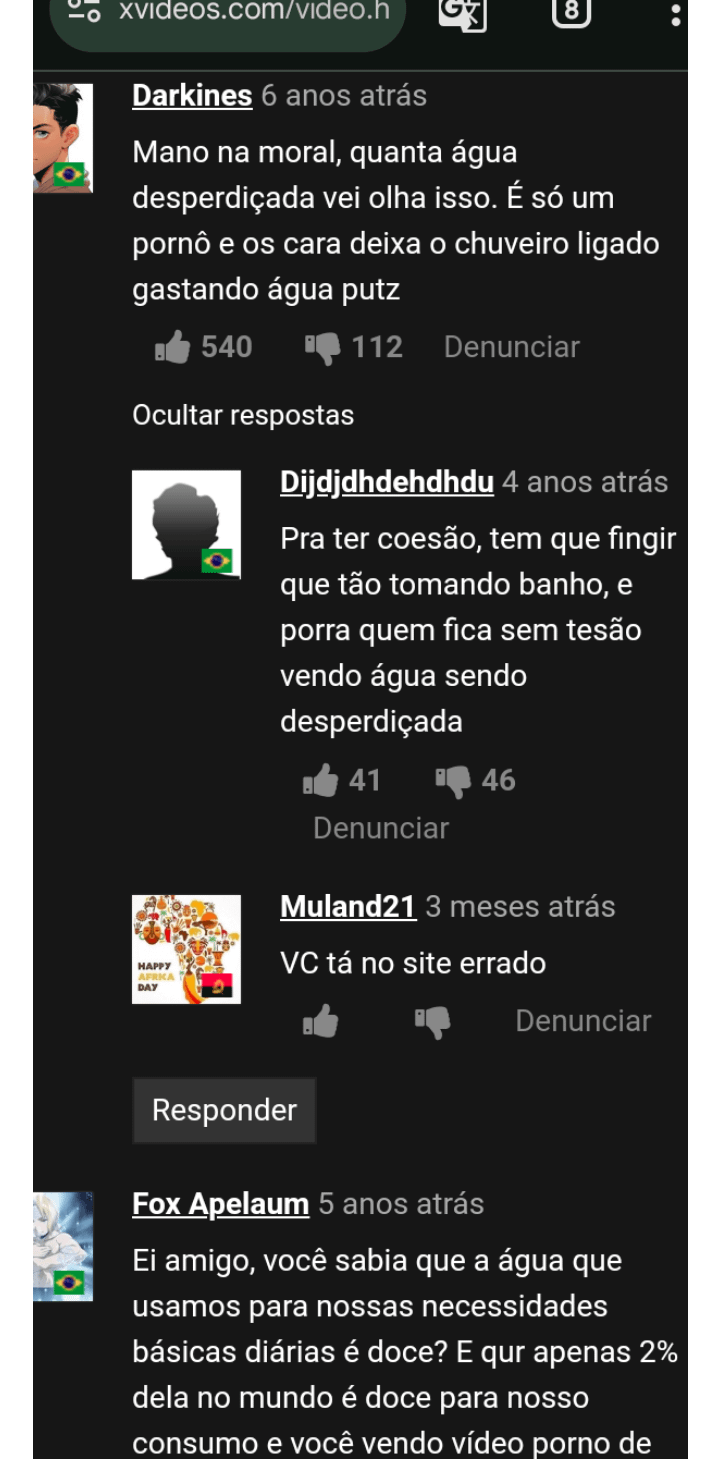Collapse replies with Ocultar respostas
This screenshot has width=720, height=1459.
click(243, 415)
